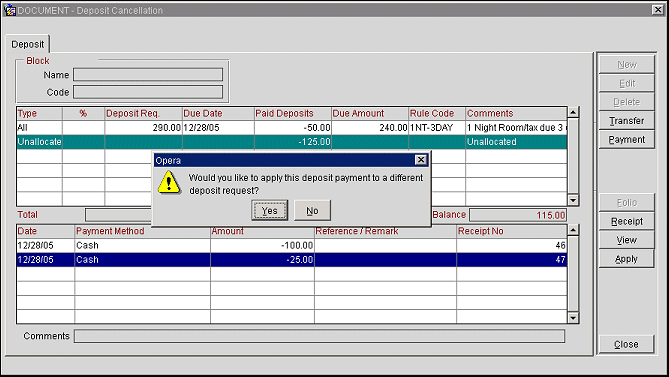
Task: Click No in the Opera dialog
Action: (312, 210)
